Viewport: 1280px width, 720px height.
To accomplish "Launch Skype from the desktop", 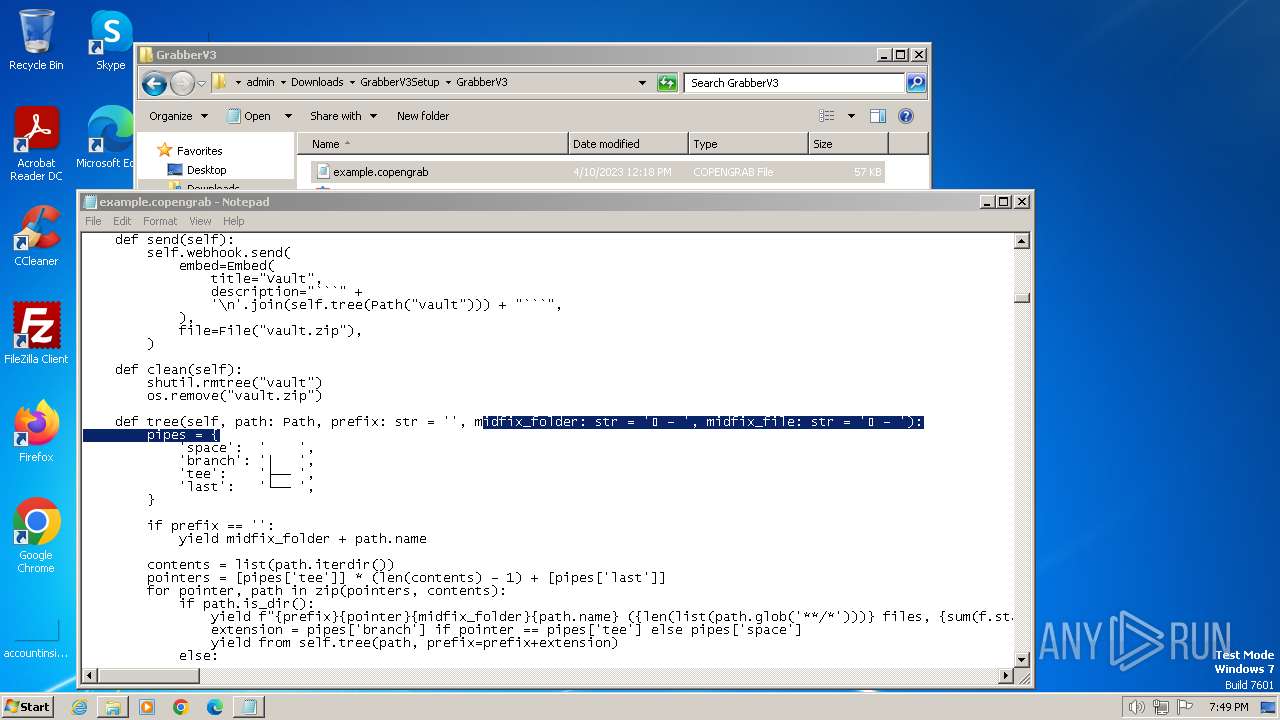I will (x=110, y=40).
